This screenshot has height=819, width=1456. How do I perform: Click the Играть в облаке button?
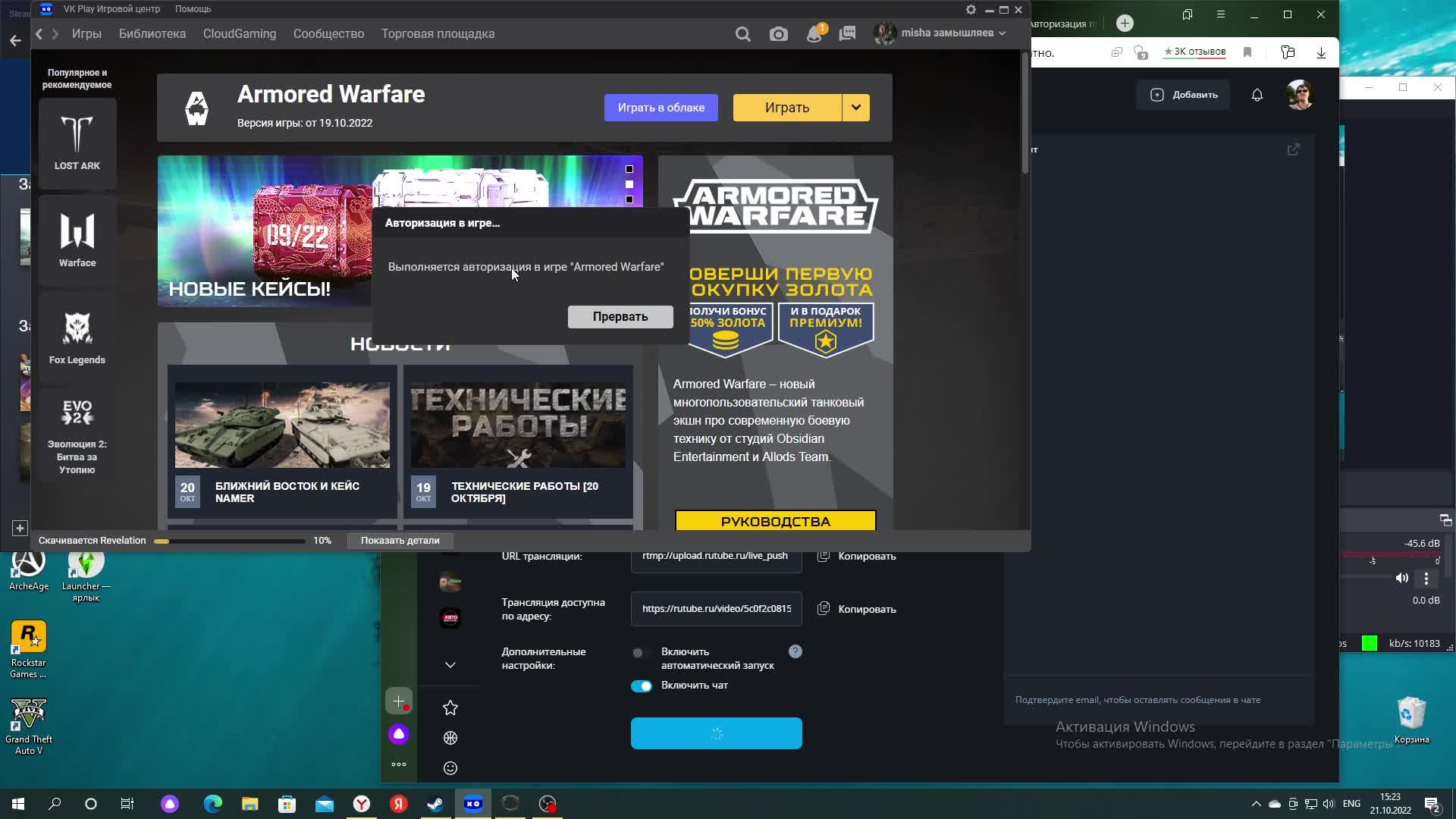(x=661, y=107)
